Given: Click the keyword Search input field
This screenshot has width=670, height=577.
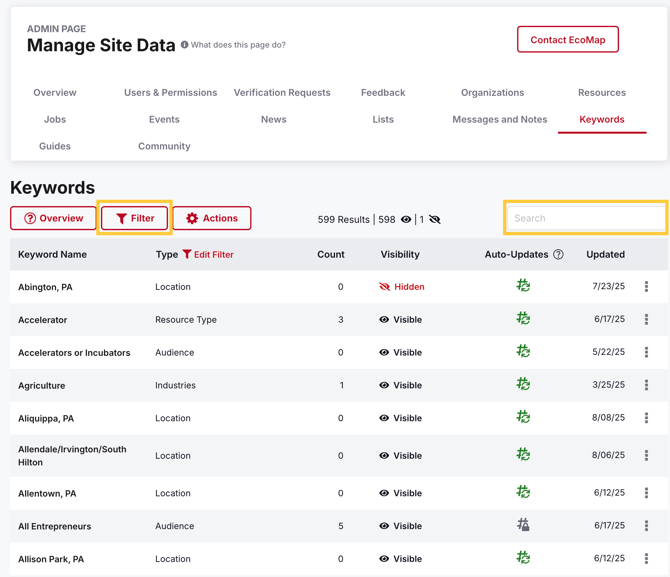Looking at the screenshot, I should [x=585, y=218].
